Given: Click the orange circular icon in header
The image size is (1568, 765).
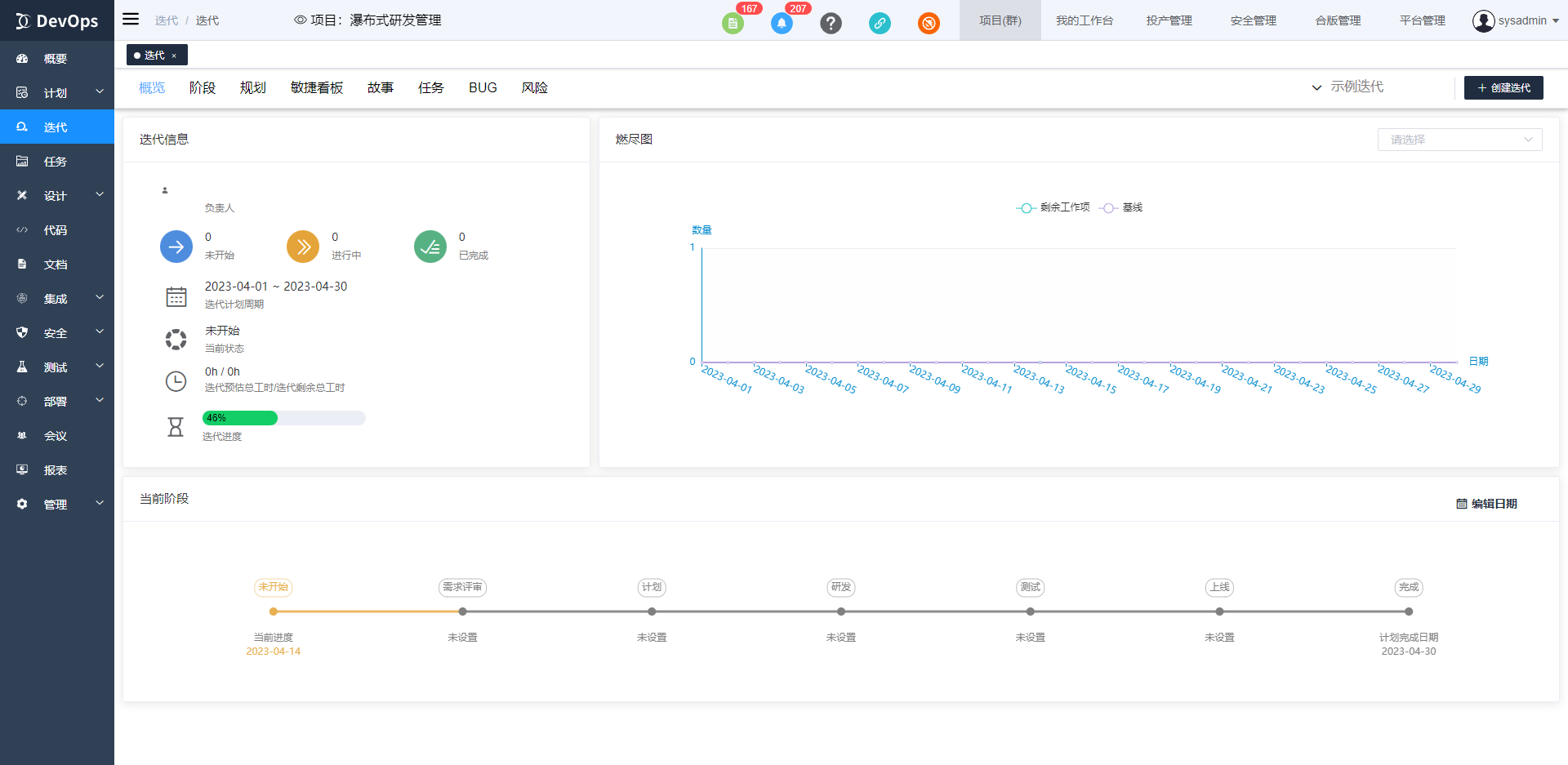Looking at the screenshot, I should (929, 24).
